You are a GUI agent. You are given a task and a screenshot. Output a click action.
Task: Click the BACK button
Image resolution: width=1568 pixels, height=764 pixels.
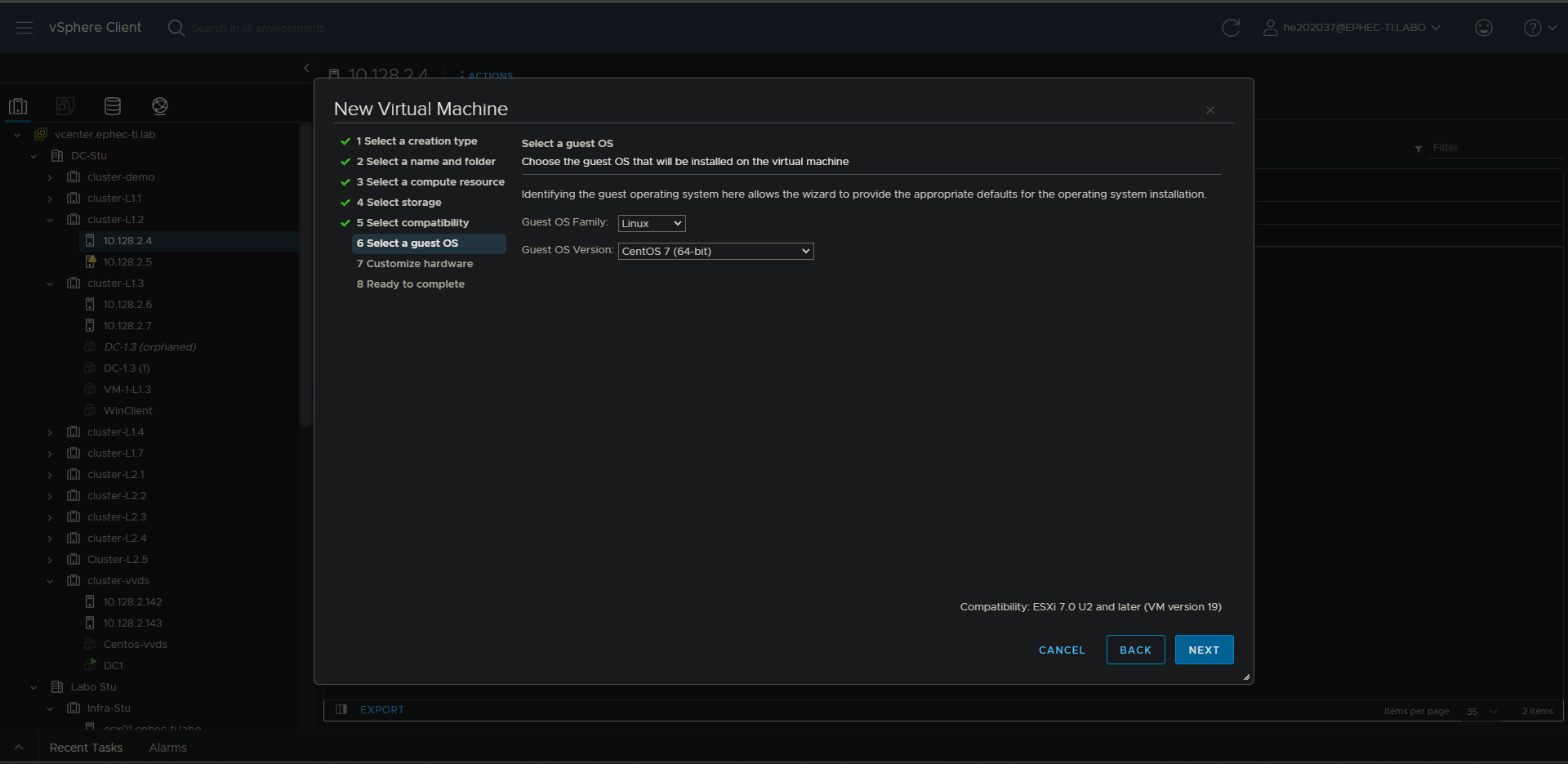[1135, 650]
